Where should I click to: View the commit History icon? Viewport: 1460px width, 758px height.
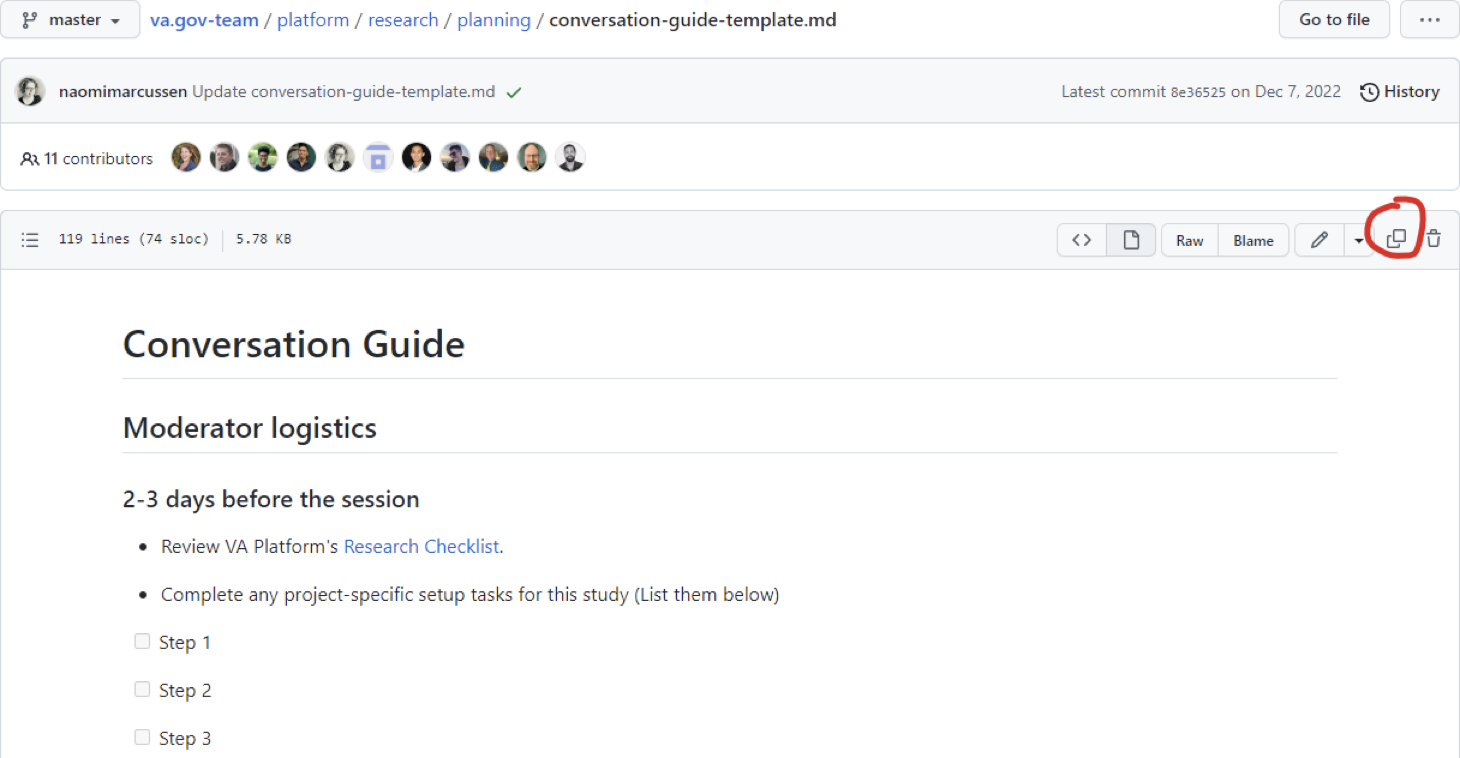point(1399,91)
